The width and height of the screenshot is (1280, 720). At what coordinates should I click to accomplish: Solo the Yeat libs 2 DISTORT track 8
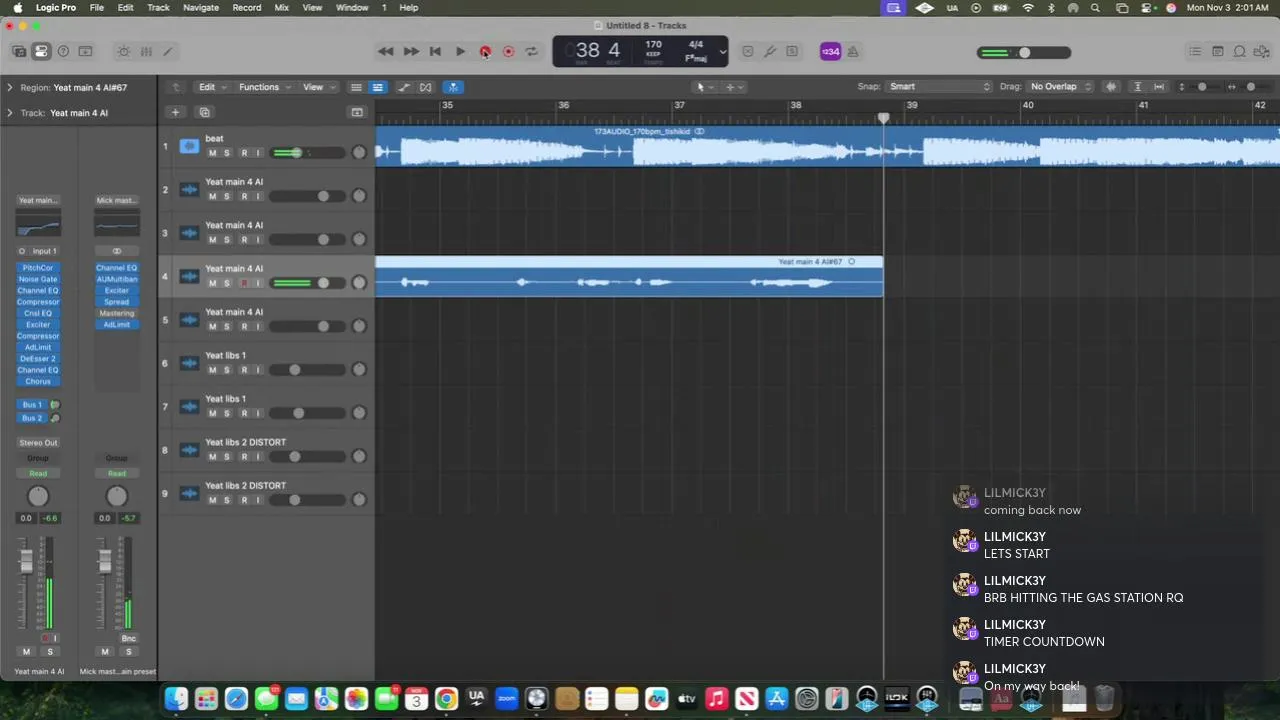[x=227, y=456]
